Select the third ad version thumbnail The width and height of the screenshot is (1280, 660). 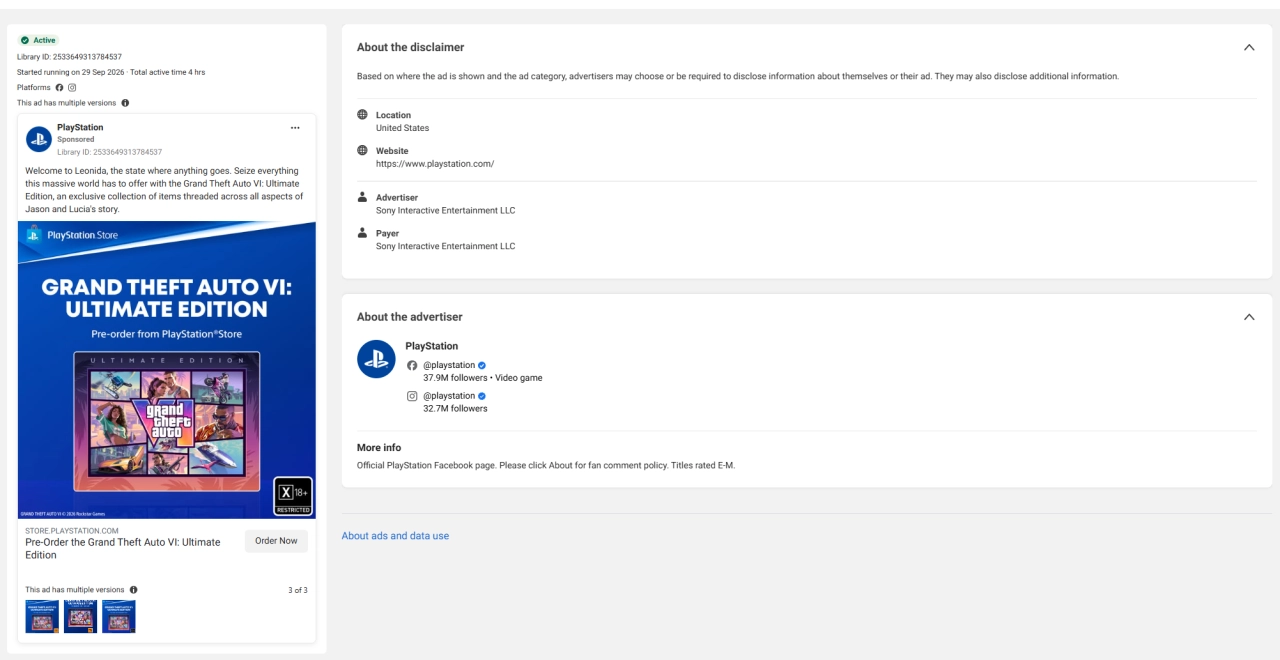click(118, 616)
